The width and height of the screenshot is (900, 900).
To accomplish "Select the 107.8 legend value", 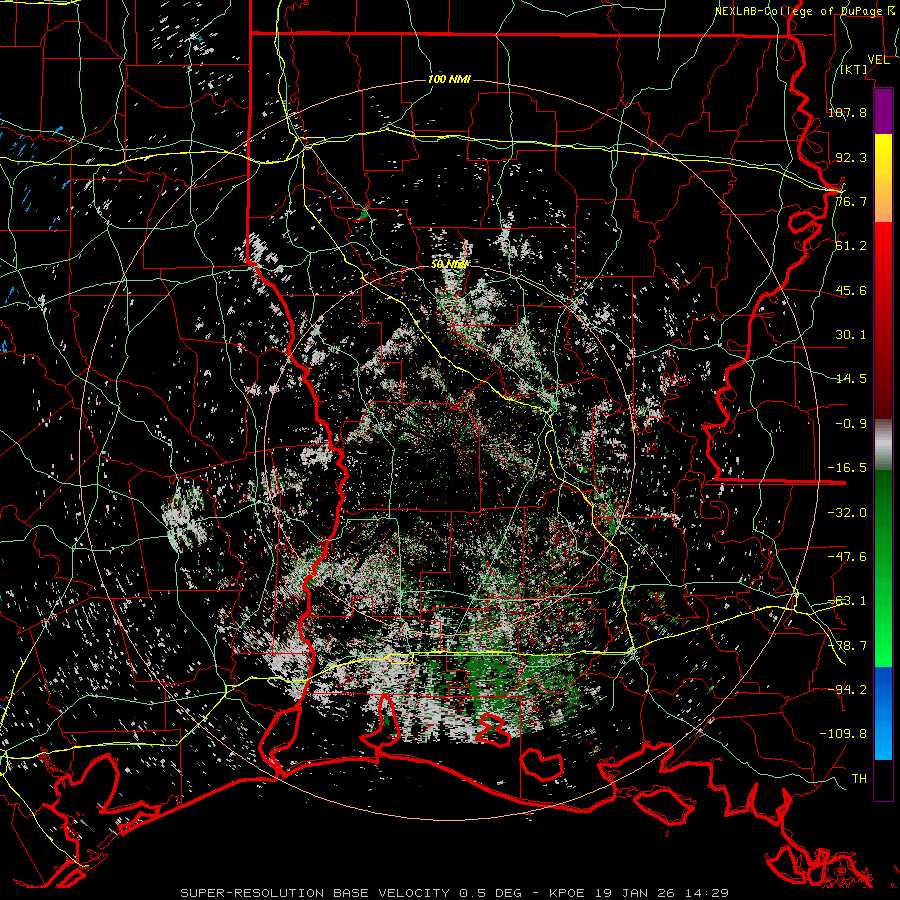I will click(x=847, y=112).
